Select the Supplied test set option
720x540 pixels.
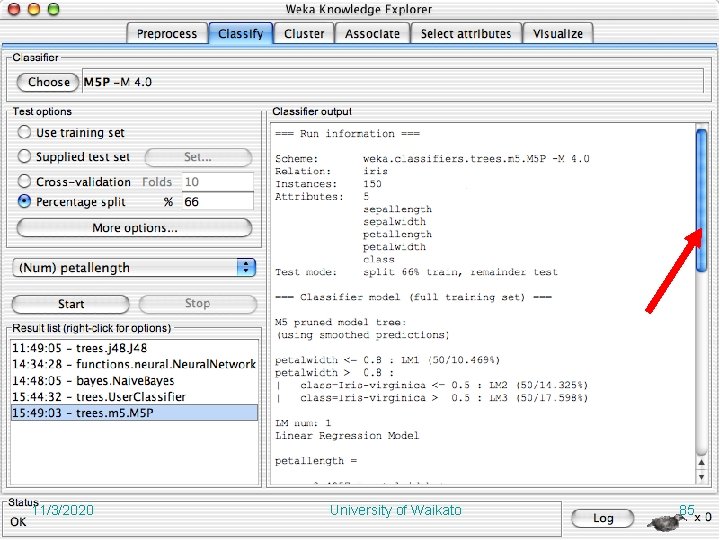point(24,157)
